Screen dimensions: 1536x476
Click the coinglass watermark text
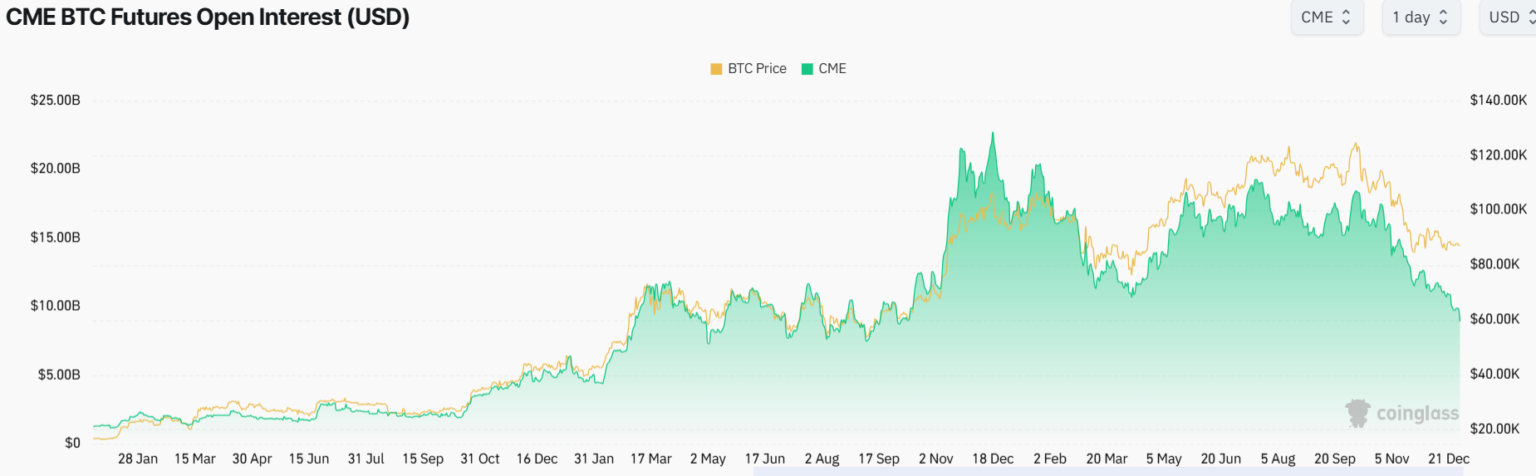(1418, 413)
